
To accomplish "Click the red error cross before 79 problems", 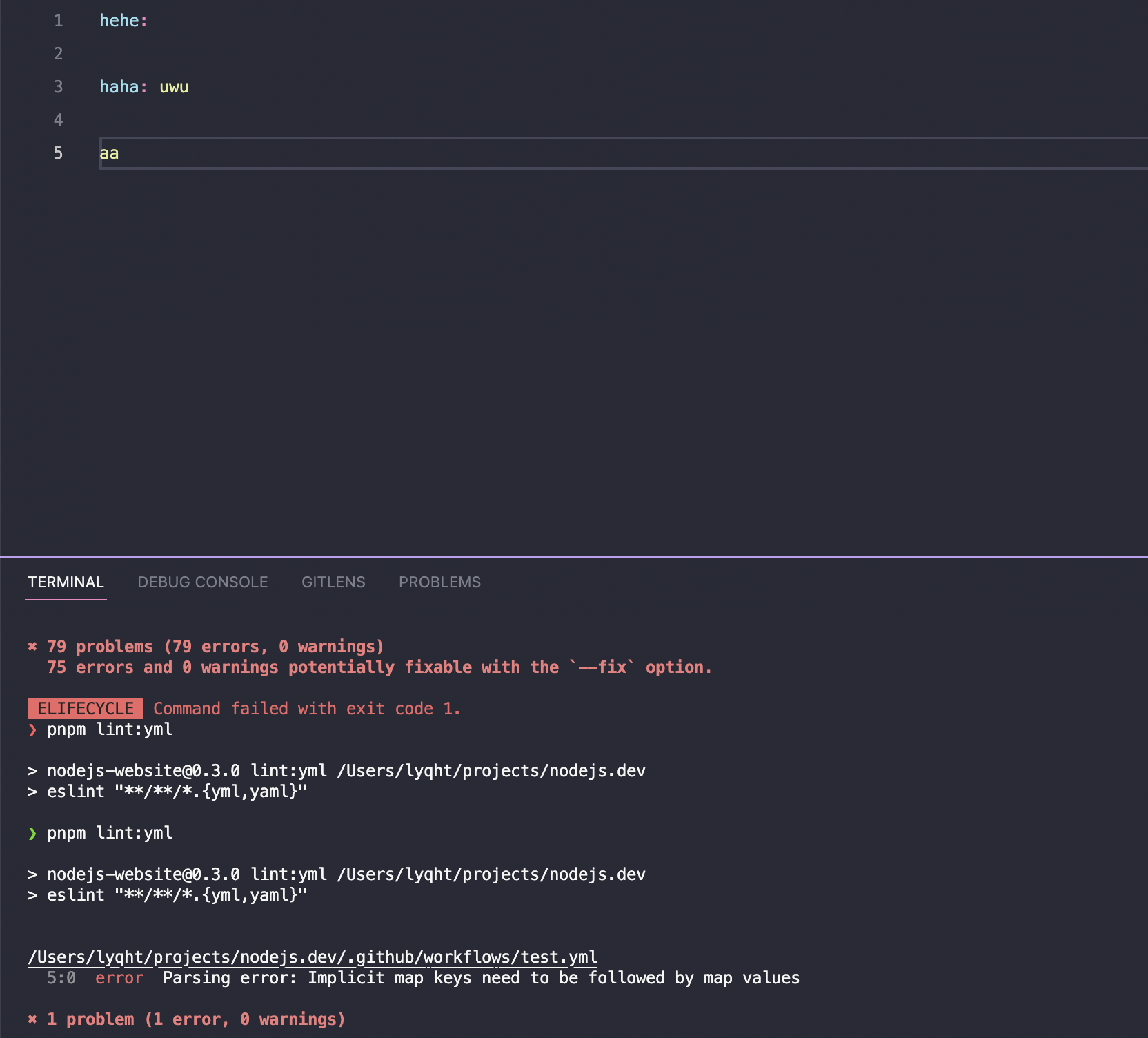I will coord(32,647).
